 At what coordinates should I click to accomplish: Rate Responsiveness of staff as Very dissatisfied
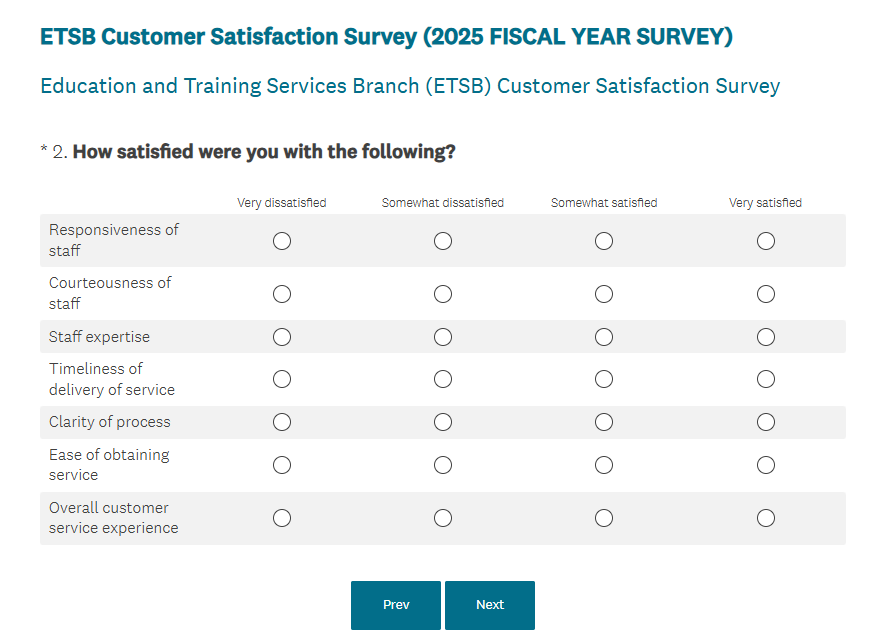pyautogui.click(x=282, y=241)
